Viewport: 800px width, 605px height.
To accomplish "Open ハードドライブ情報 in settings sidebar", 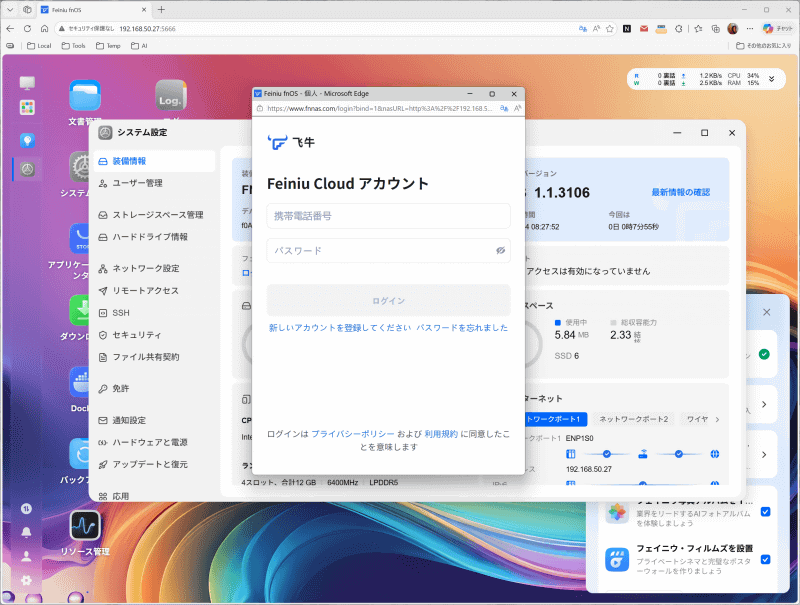I will coord(154,237).
